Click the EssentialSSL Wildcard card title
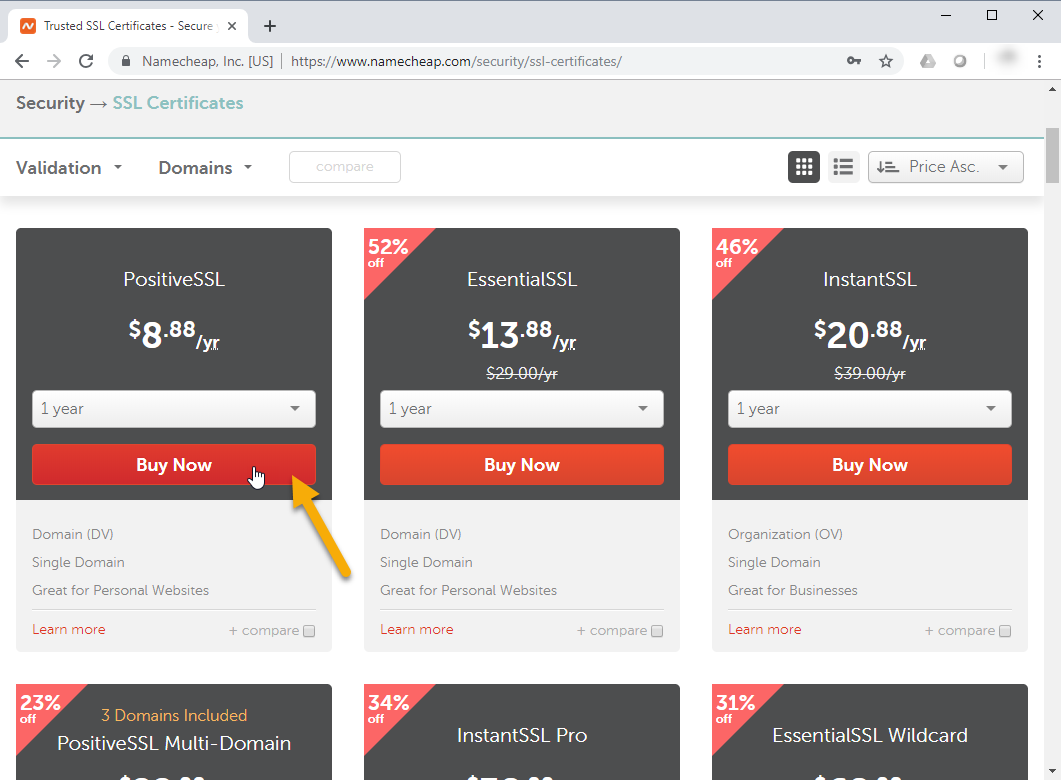The height and width of the screenshot is (780, 1061). (x=870, y=735)
